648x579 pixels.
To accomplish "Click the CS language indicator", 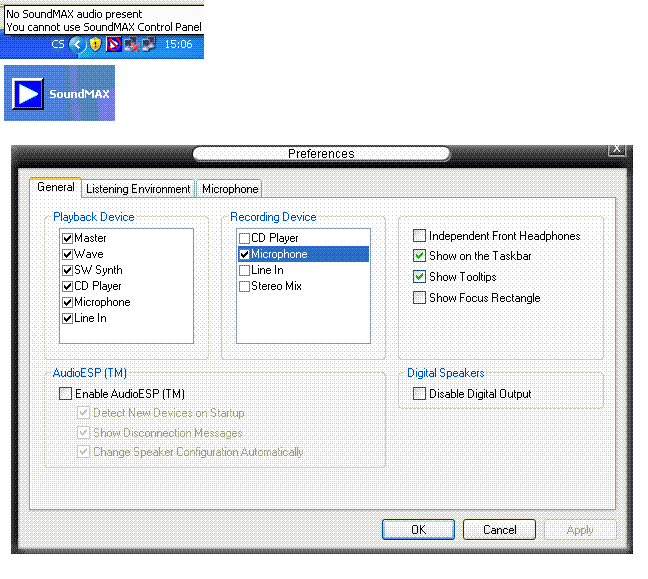I will (58, 44).
